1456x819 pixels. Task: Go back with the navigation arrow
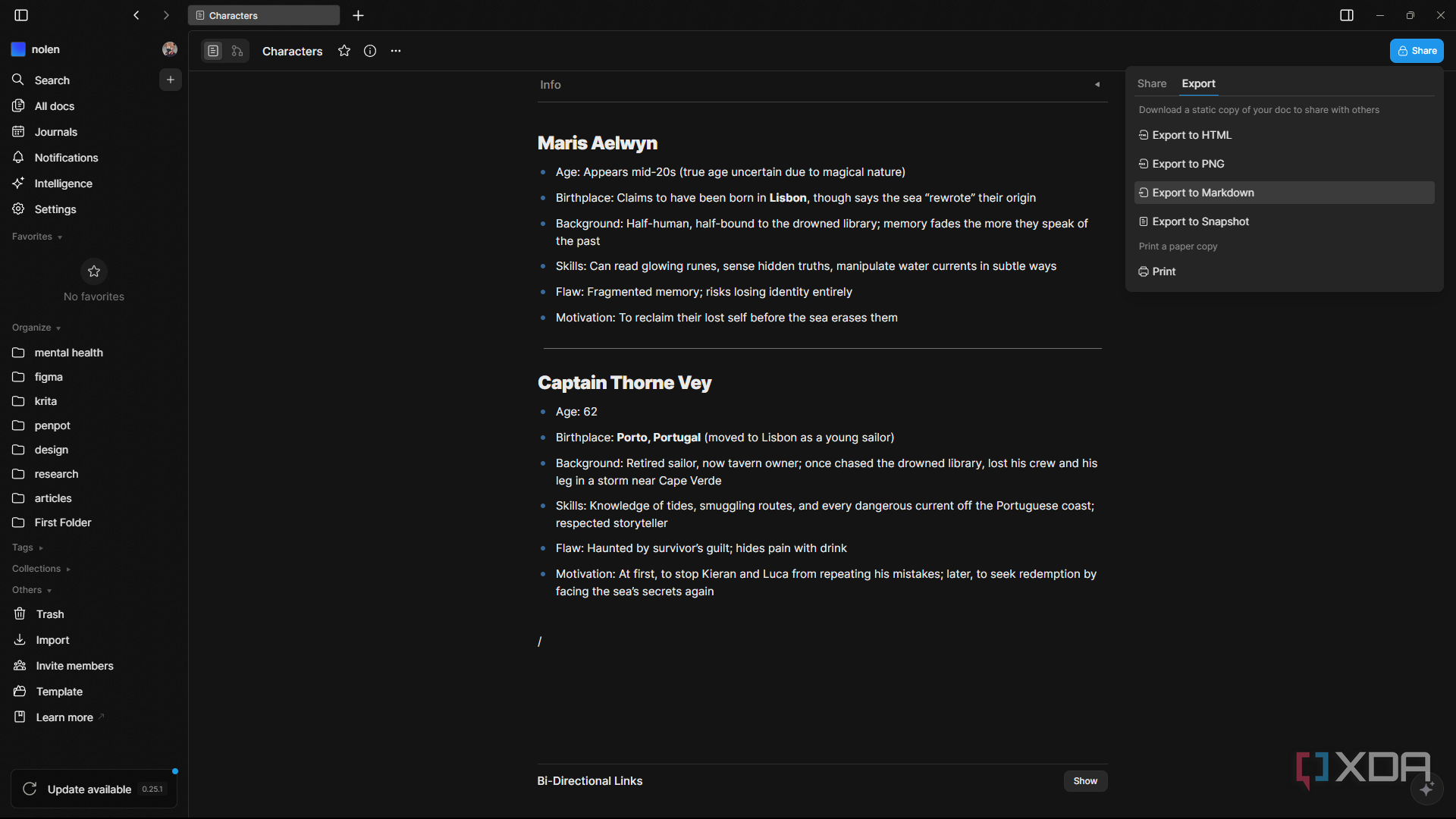pos(136,15)
